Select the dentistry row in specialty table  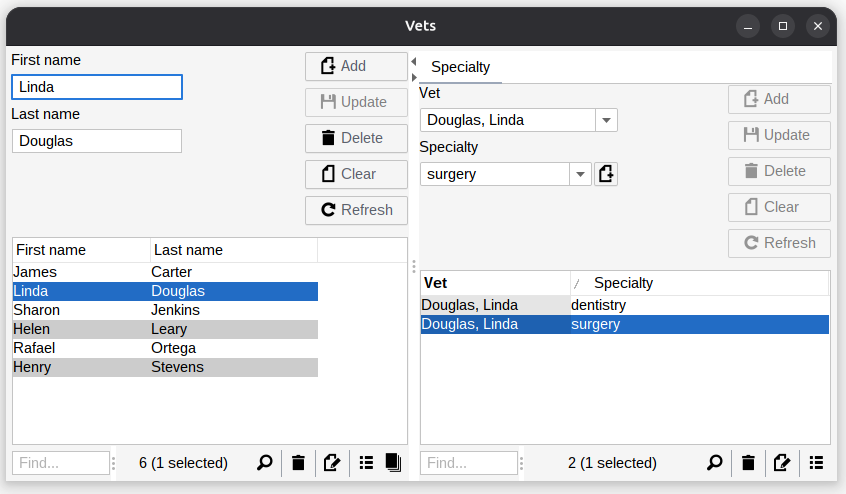pos(624,305)
